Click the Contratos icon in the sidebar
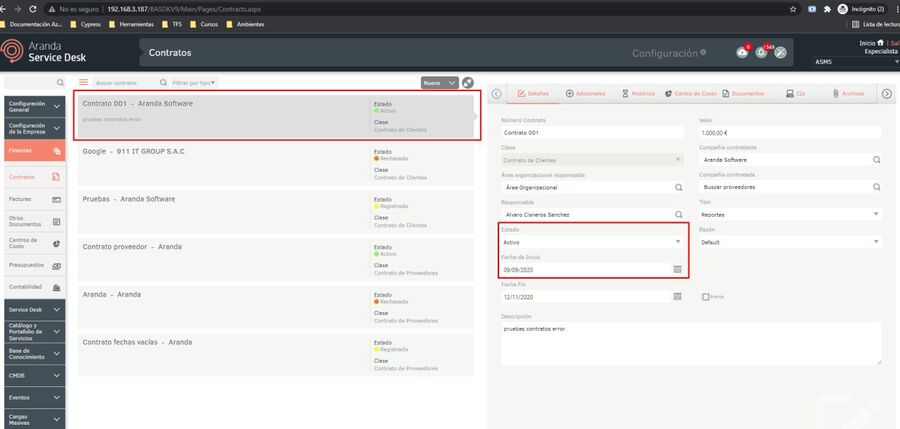The width and height of the screenshot is (900, 429). (56, 177)
